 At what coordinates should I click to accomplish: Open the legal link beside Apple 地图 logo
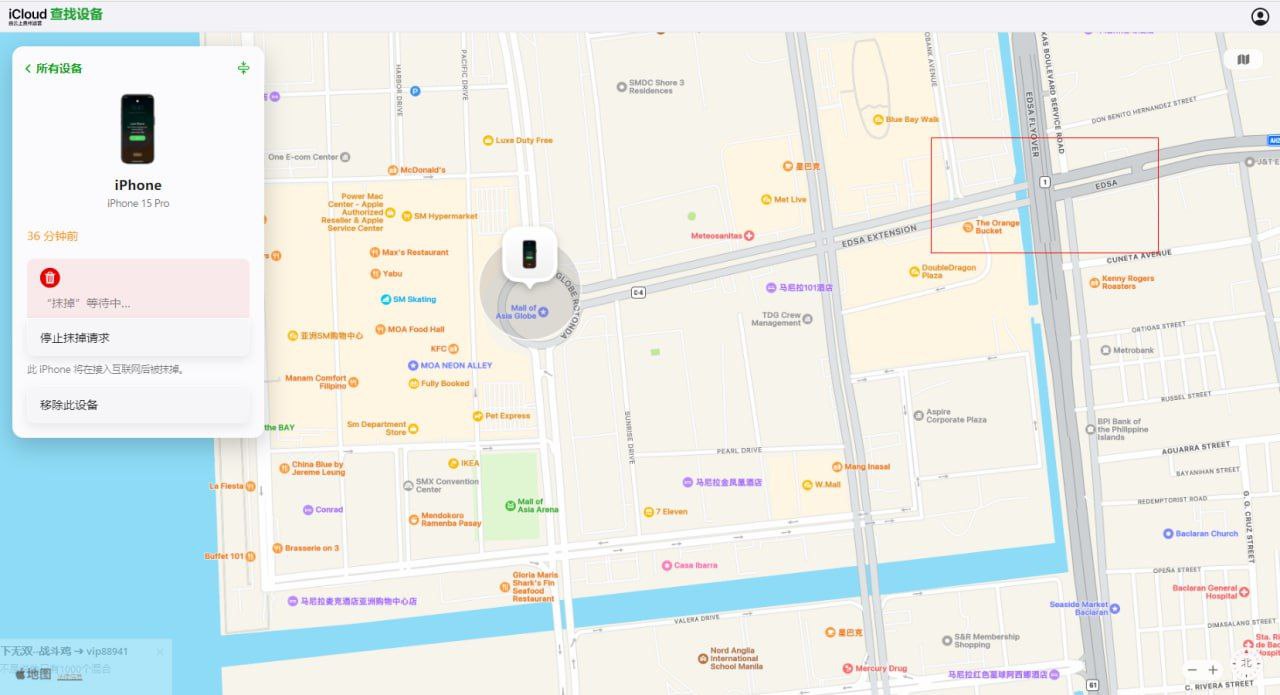click(x=69, y=677)
